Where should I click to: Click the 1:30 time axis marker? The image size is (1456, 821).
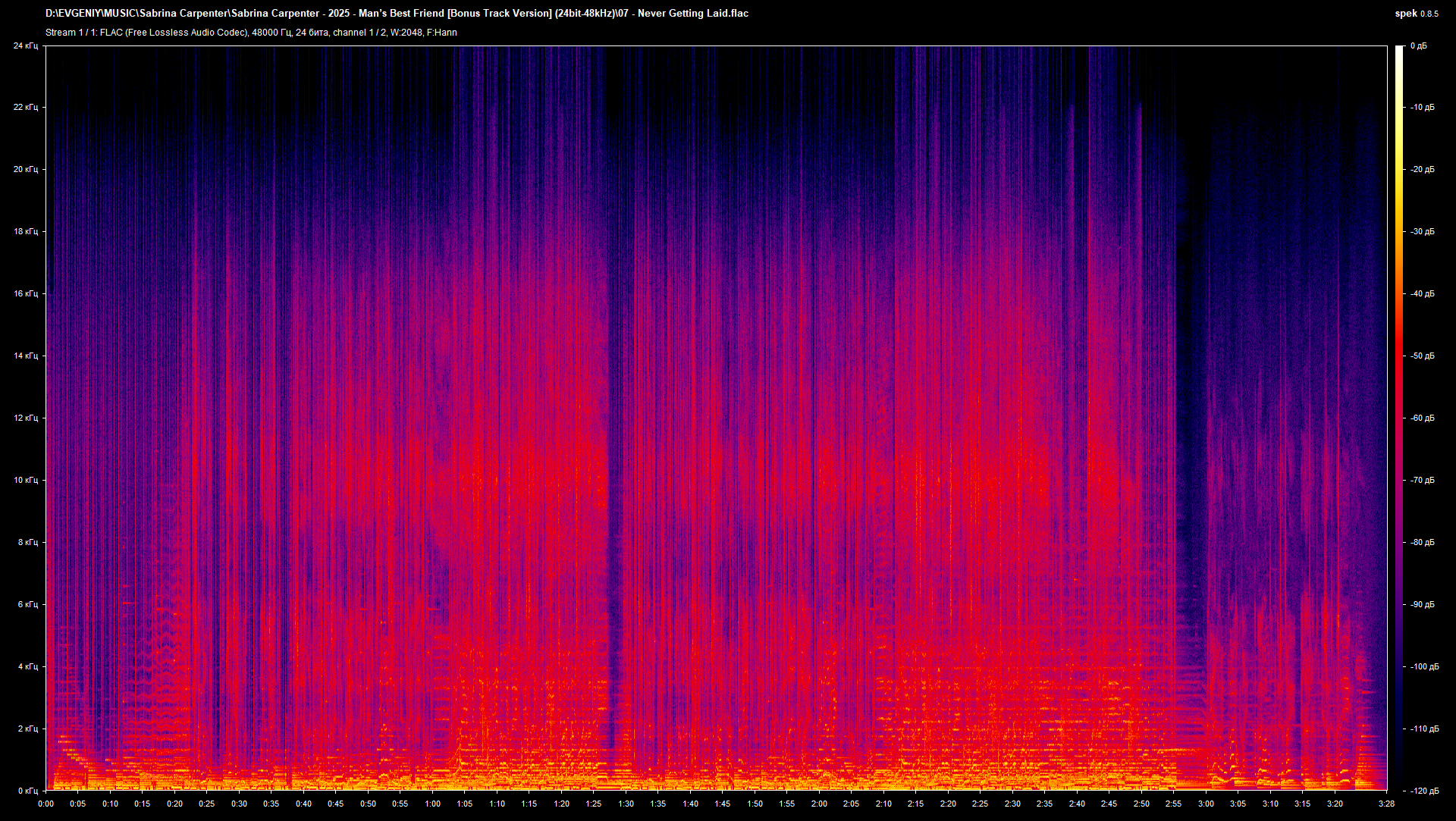626,804
